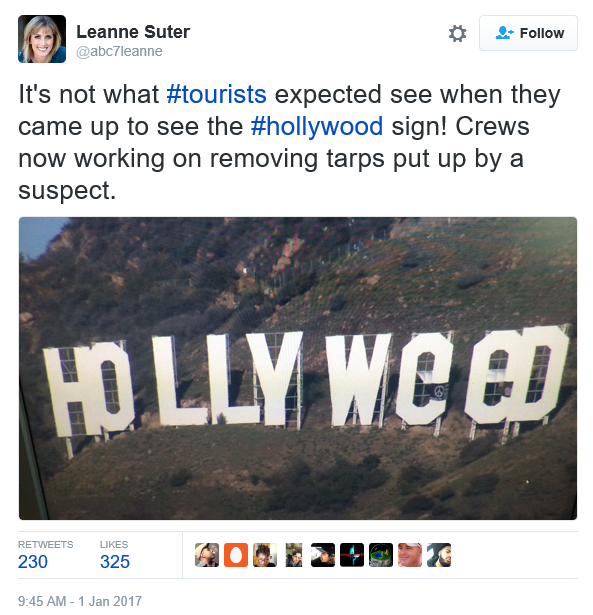Open first liker avatar with hat
The image size is (593, 615).
tap(207, 555)
